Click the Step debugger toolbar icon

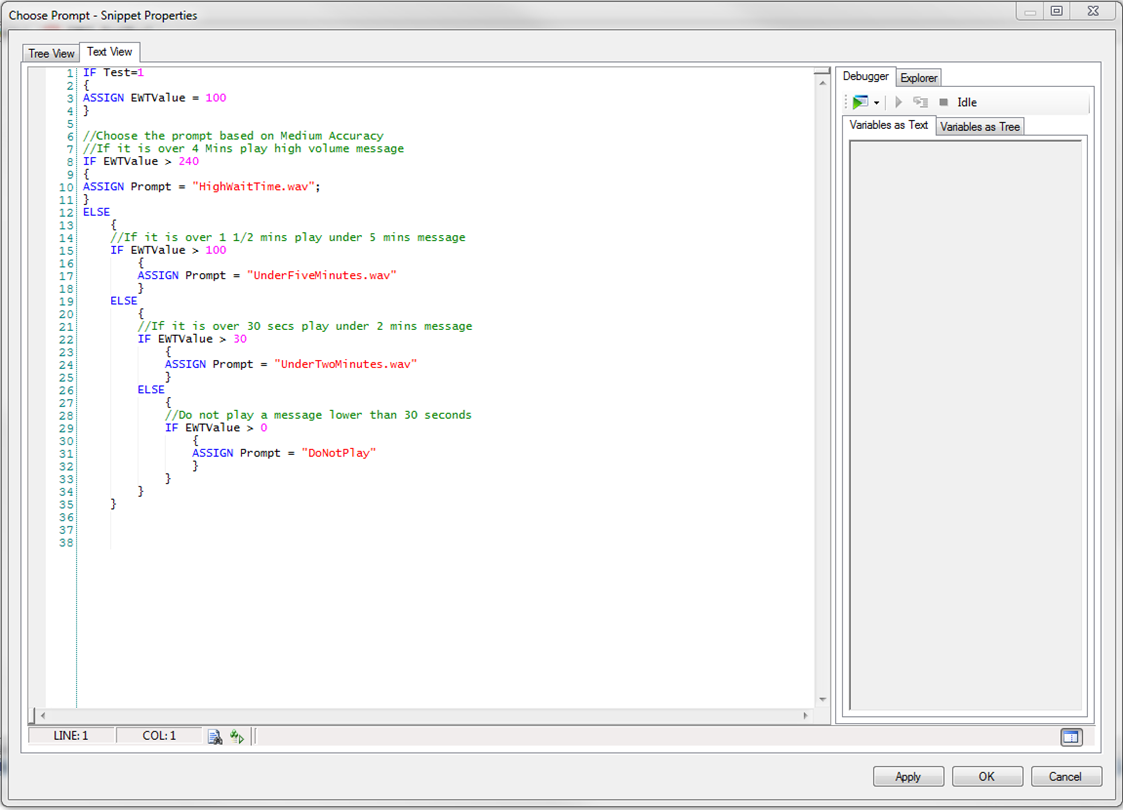tap(920, 102)
